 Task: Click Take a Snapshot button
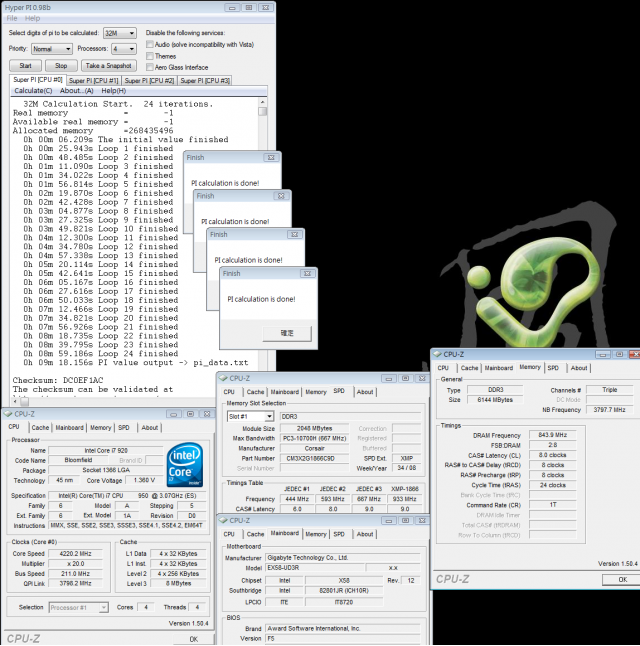tap(108, 66)
